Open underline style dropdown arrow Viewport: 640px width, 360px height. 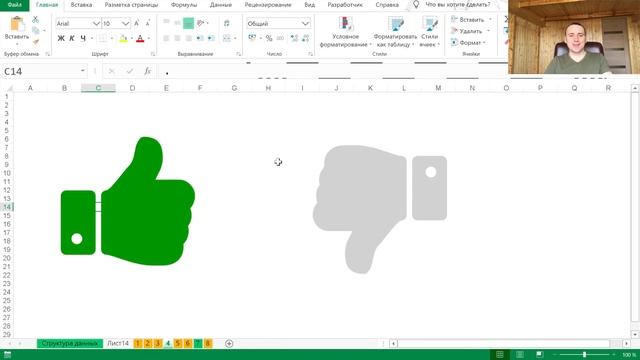(92, 38)
